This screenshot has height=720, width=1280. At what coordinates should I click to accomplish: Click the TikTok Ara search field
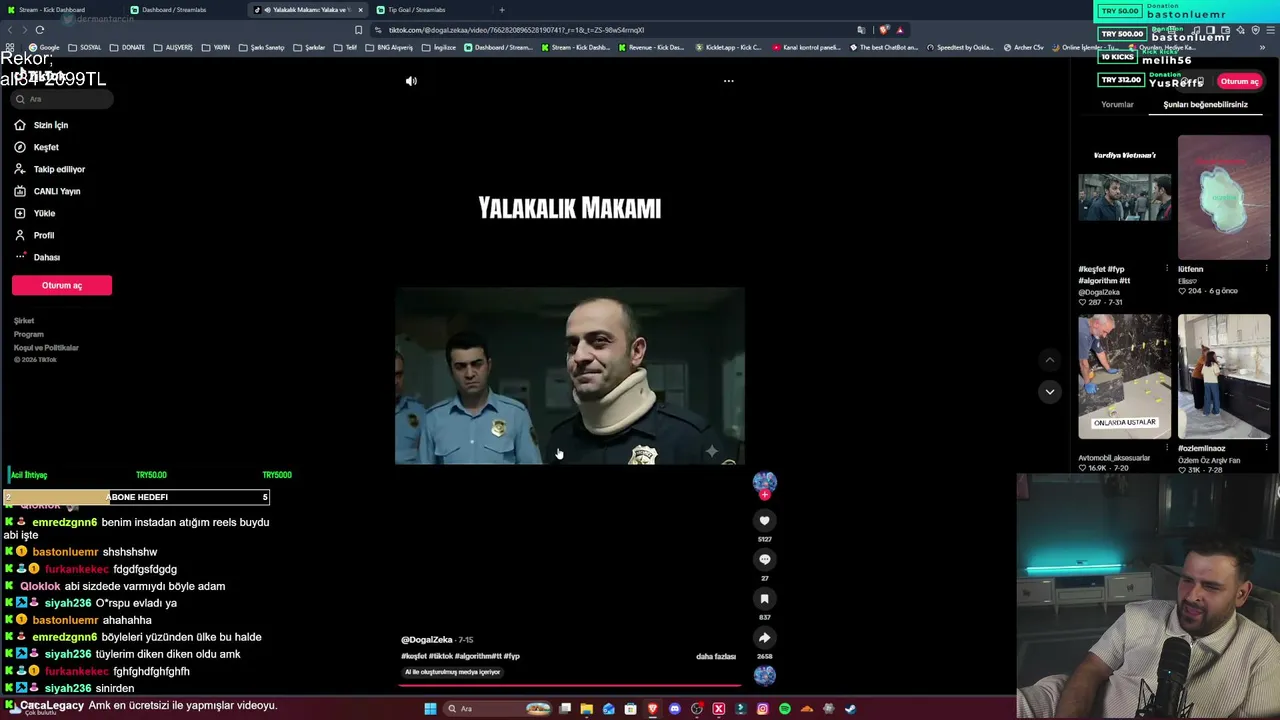(x=62, y=99)
